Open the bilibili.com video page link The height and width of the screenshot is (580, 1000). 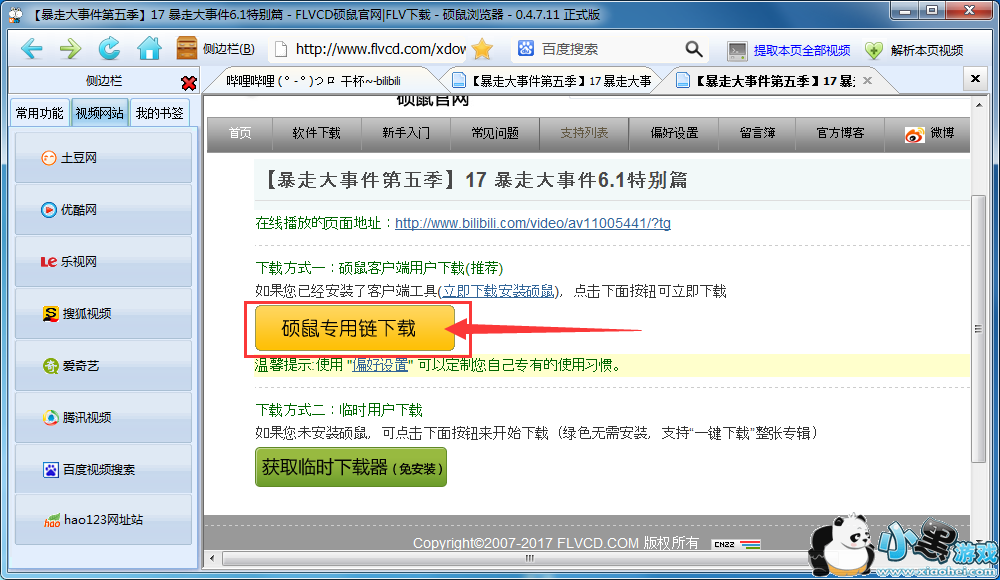533,223
